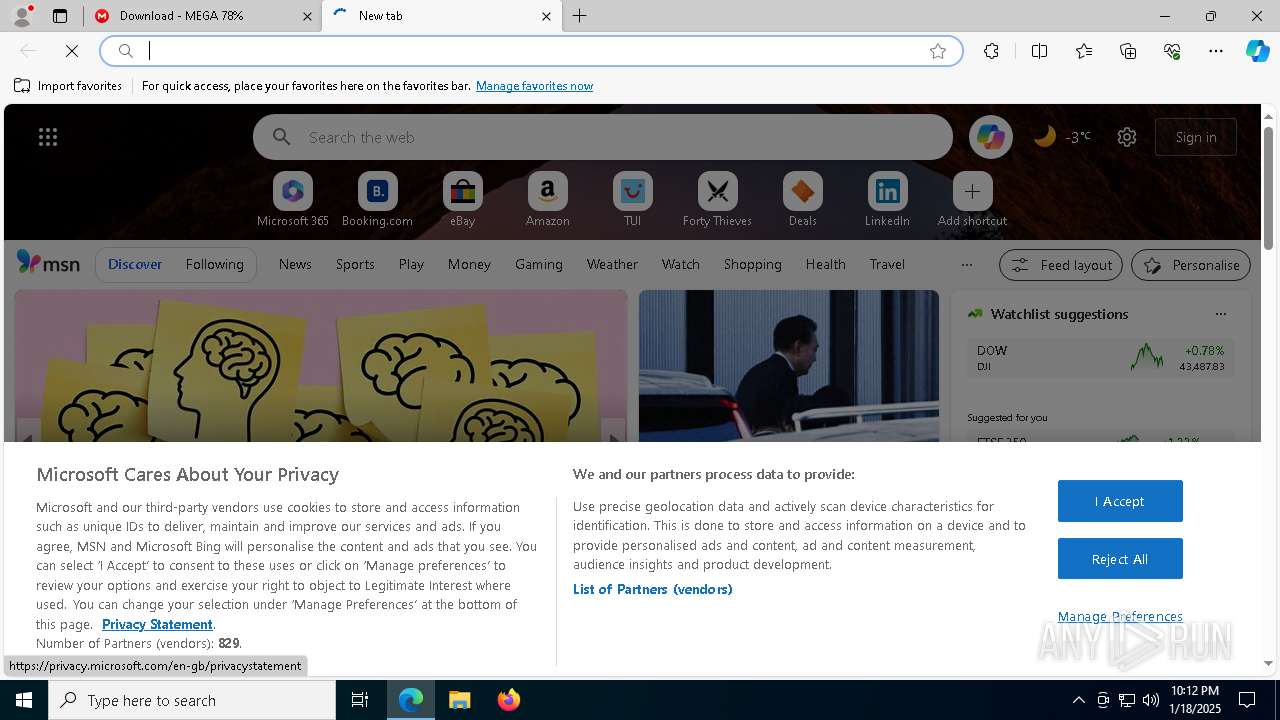This screenshot has height=720, width=1280.
Task: Open the weather widget showing -3°C
Action: (x=1062, y=137)
